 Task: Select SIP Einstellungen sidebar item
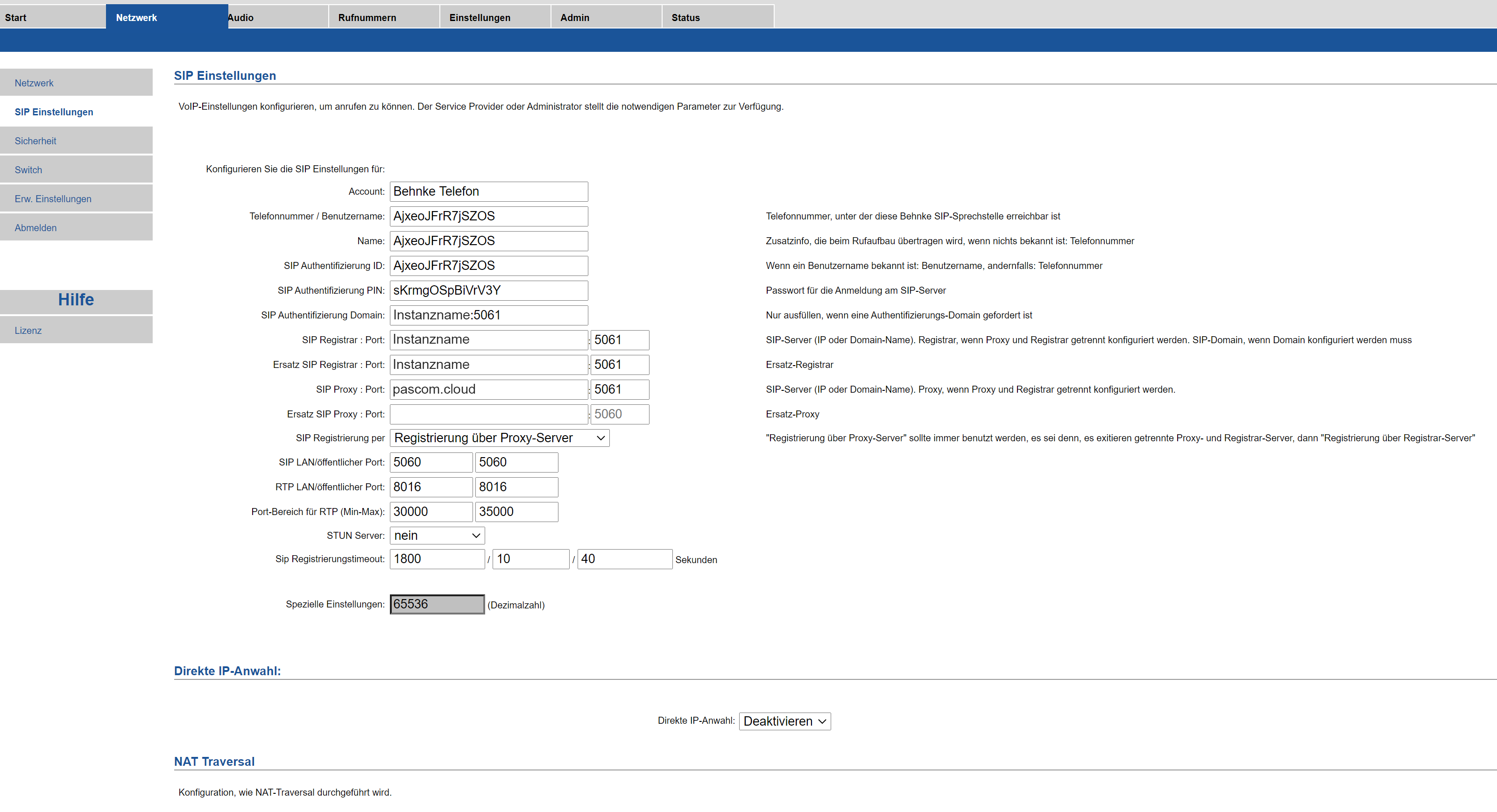pos(76,112)
